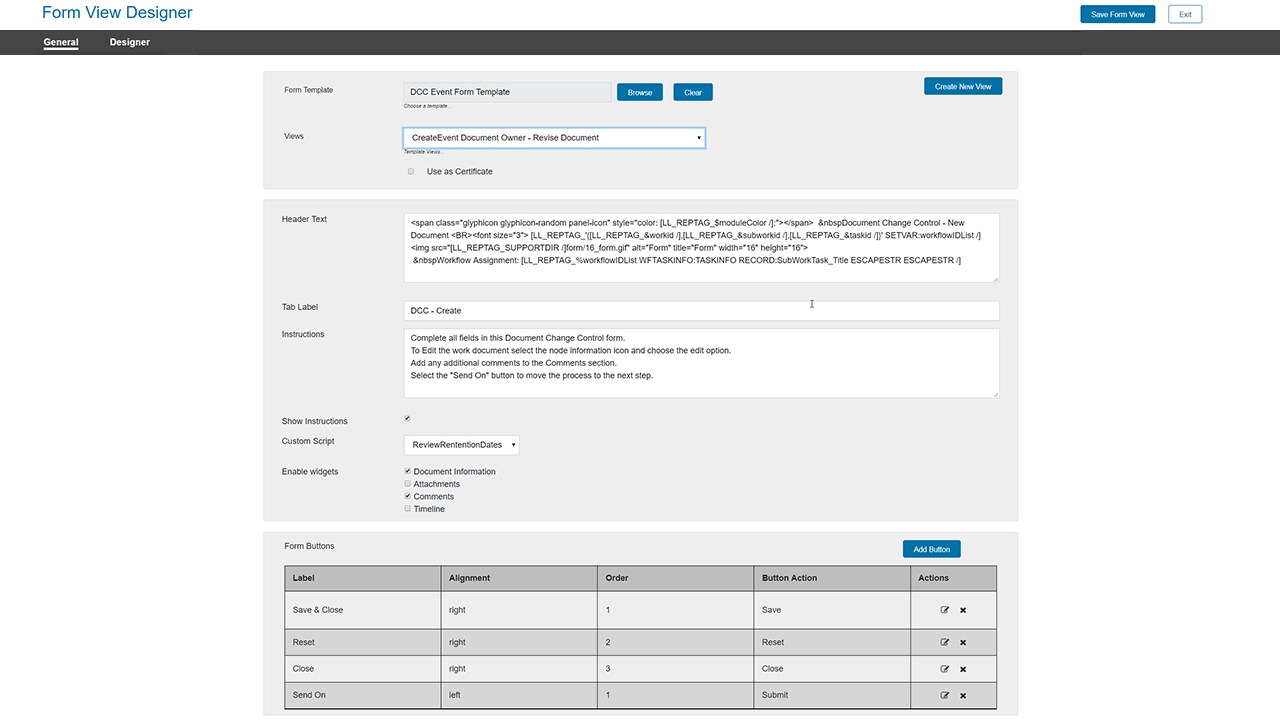Disable the Comments widget
This screenshot has height=720, width=1280.
point(407,496)
